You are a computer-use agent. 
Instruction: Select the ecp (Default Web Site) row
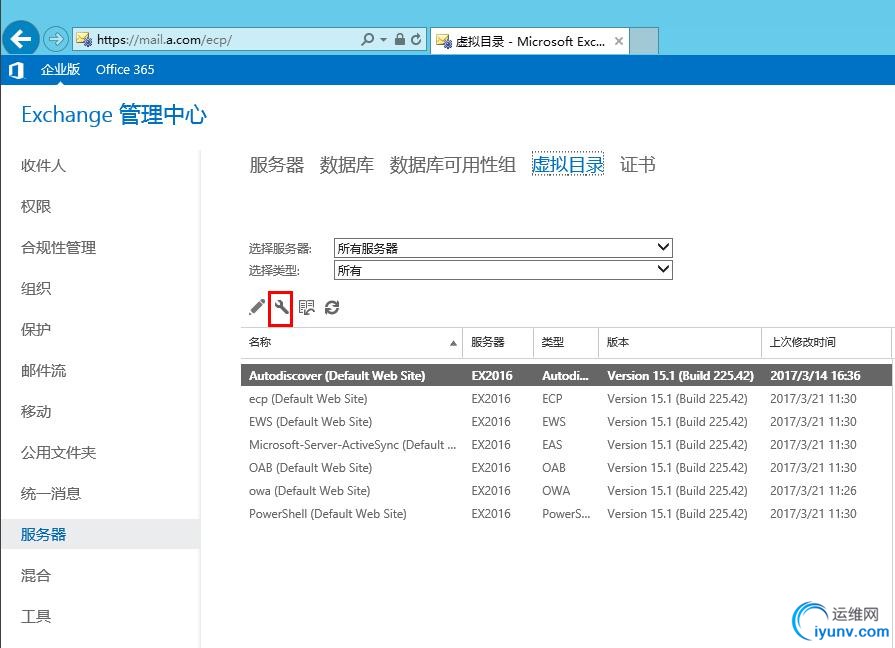click(566, 399)
